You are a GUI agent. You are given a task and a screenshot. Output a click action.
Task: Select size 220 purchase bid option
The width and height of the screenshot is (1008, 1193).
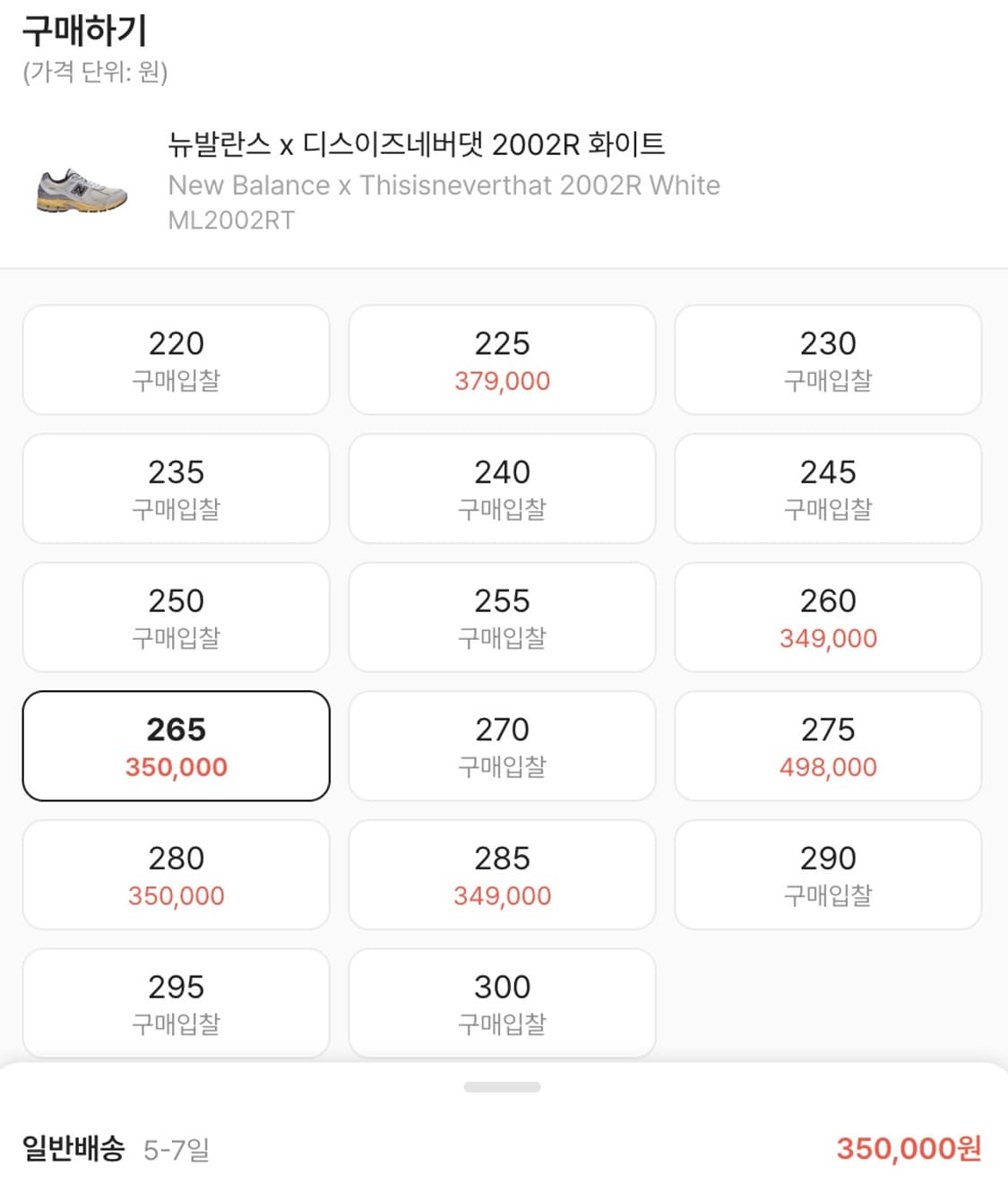(x=176, y=359)
